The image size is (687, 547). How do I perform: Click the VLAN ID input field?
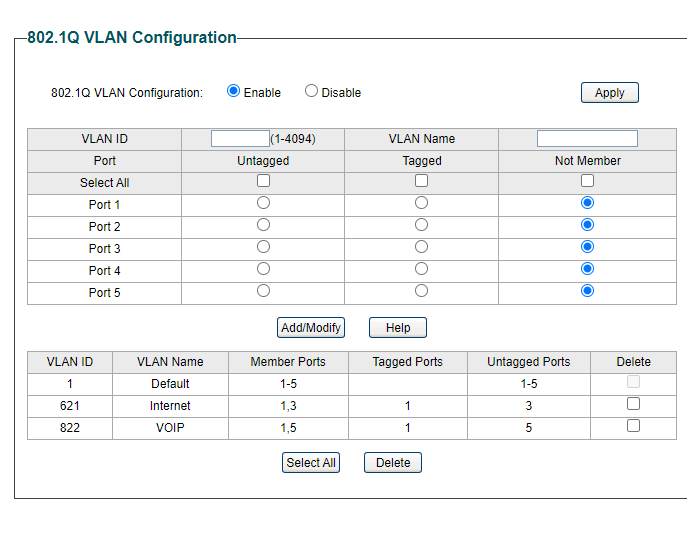[240, 139]
